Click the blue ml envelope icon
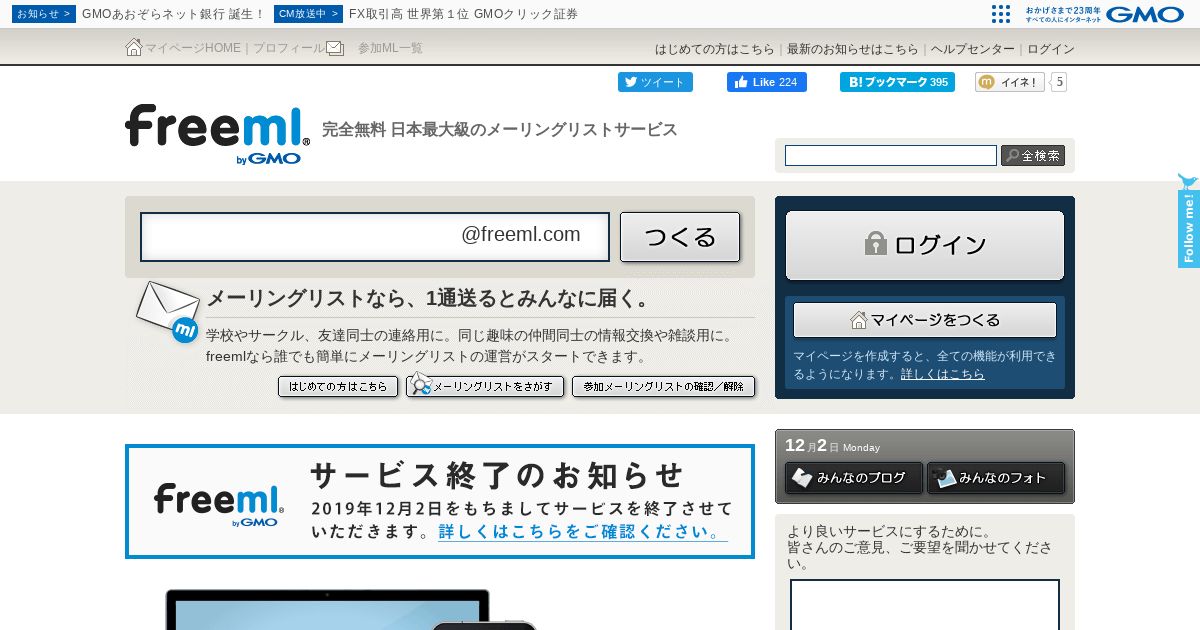1200x630 pixels. click(x=168, y=311)
